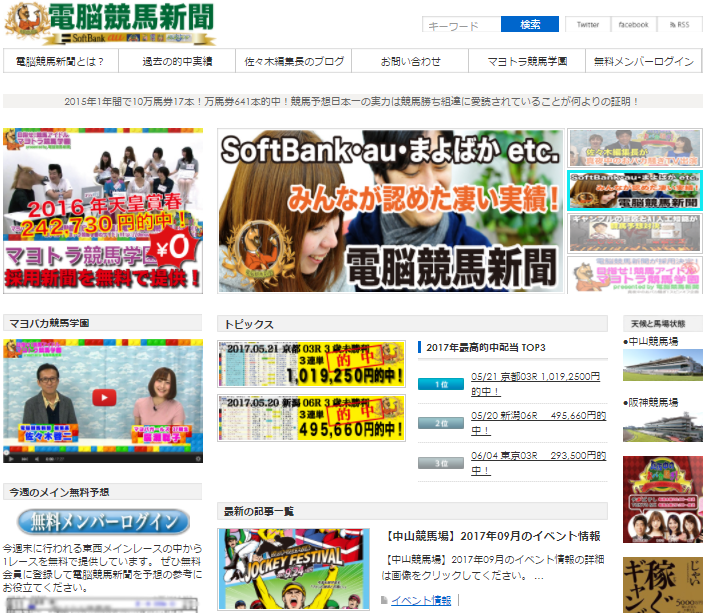Click the 2017年最高的中配当 TOP3 heading

(486, 347)
